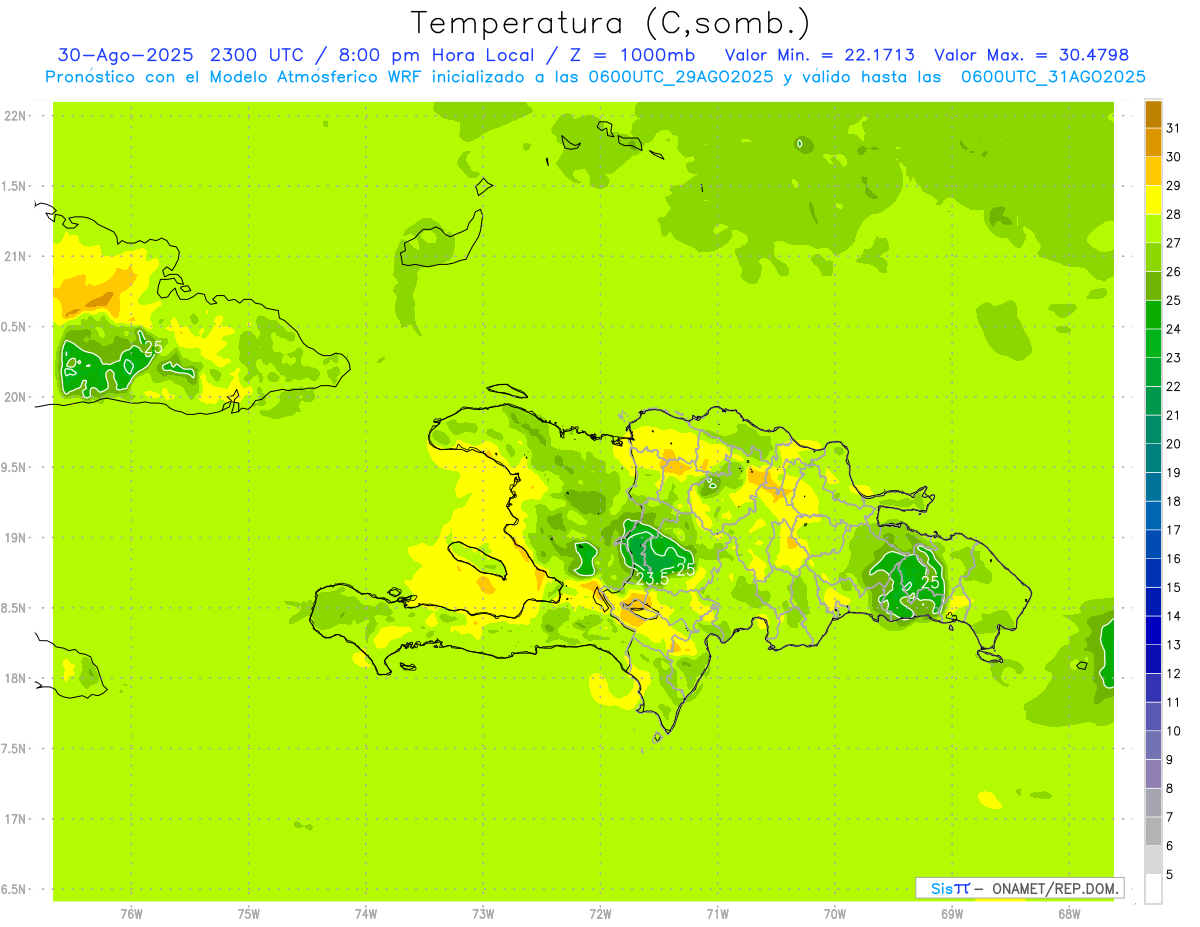Click the '25' contour label over eastern Cuba
Image resolution: width=1200 pixels, height=927 pixels.
pos(153,348)
